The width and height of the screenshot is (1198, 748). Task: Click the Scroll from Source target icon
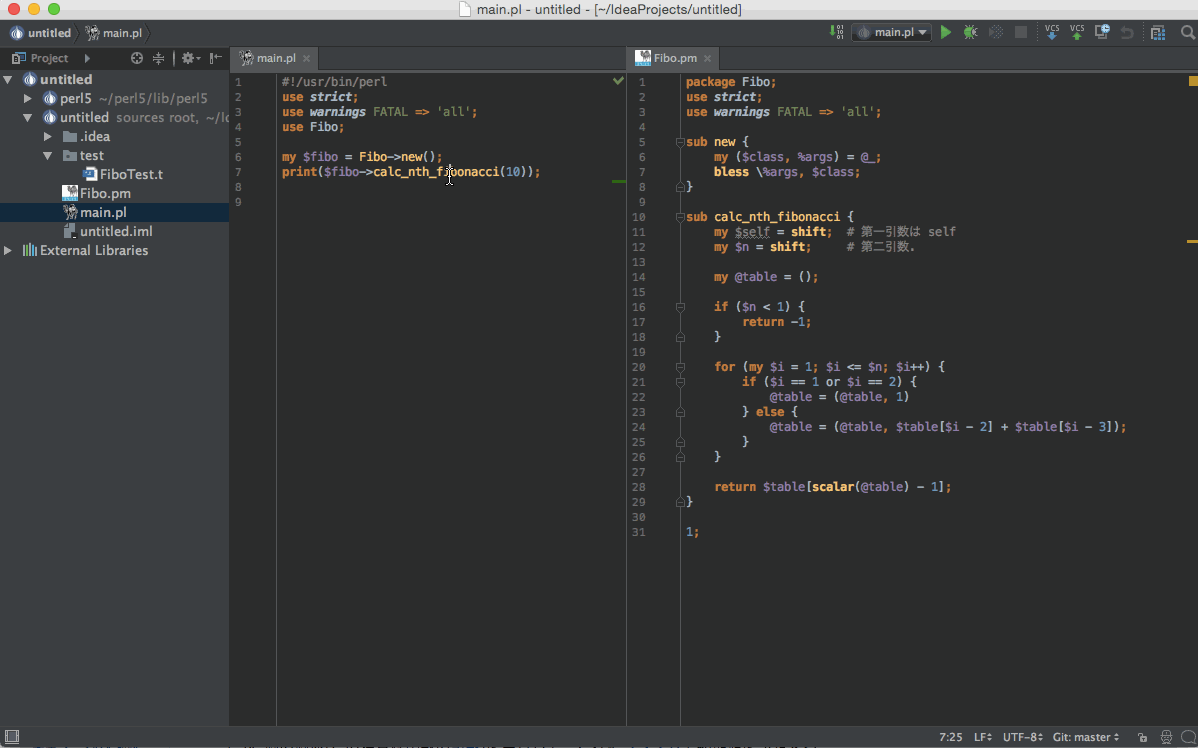pyautogui.click(x=137, y=58)
